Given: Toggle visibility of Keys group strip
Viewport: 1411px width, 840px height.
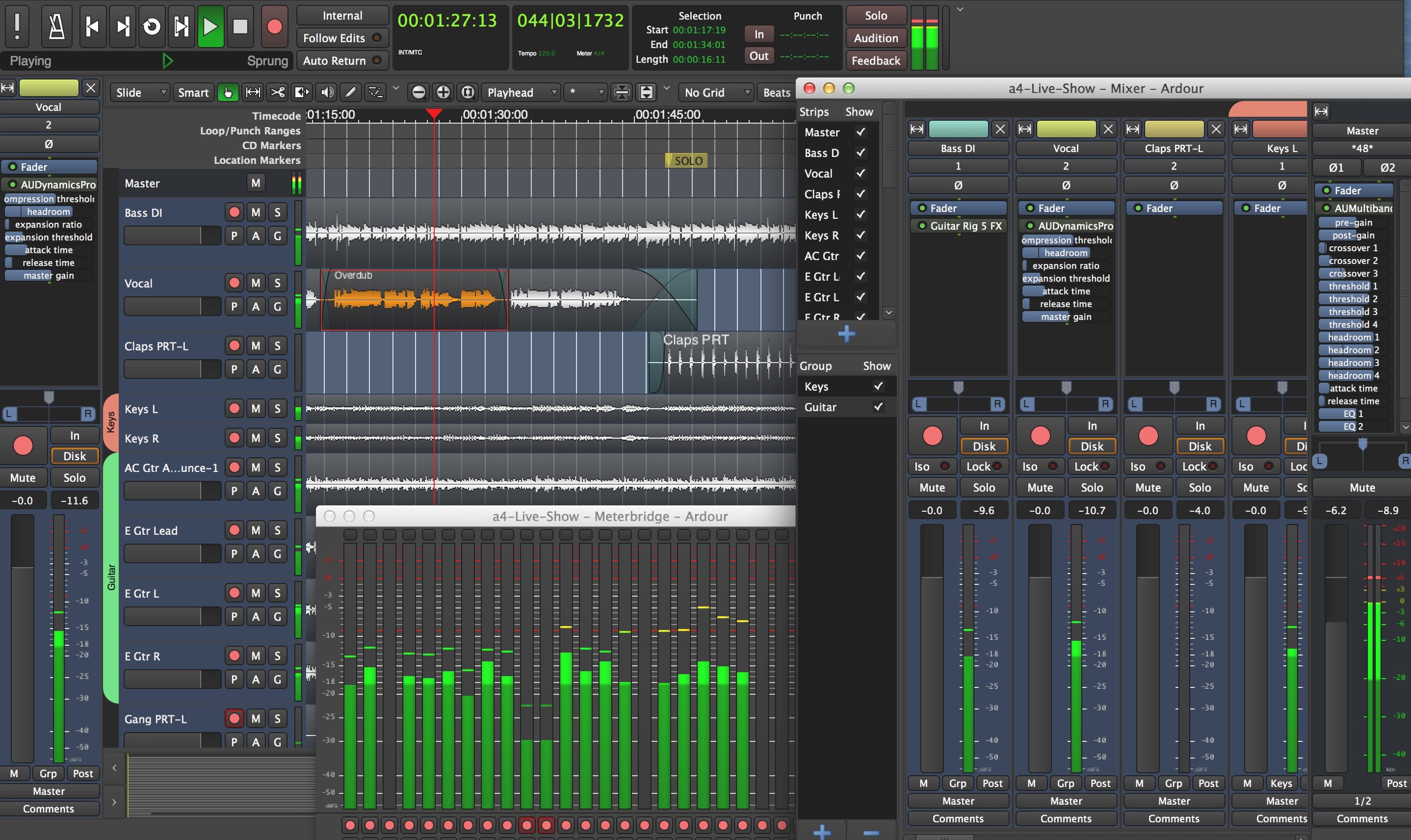Looking at the screenshot, I should tap(878, 386).
